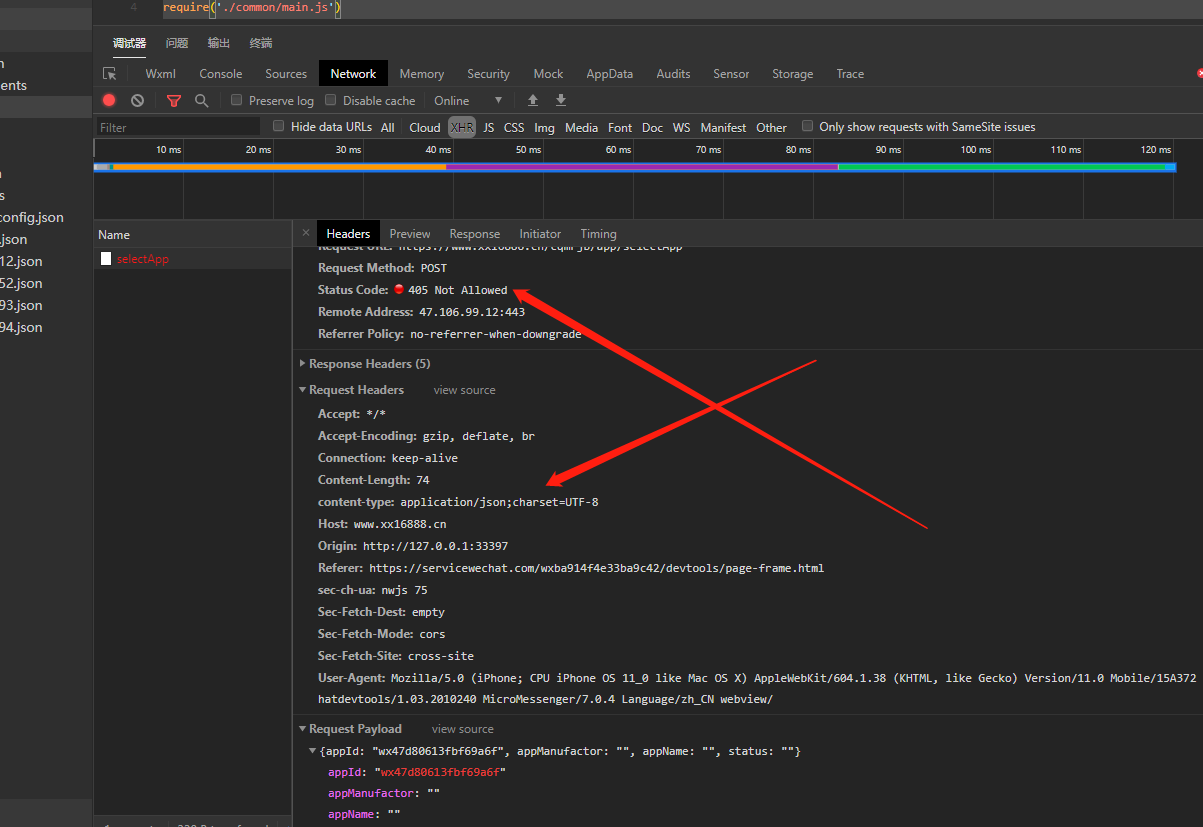This screenshot has width=1203, height=827.
Task: Select the Network panel tab
Action: click(x=353, y=74)
